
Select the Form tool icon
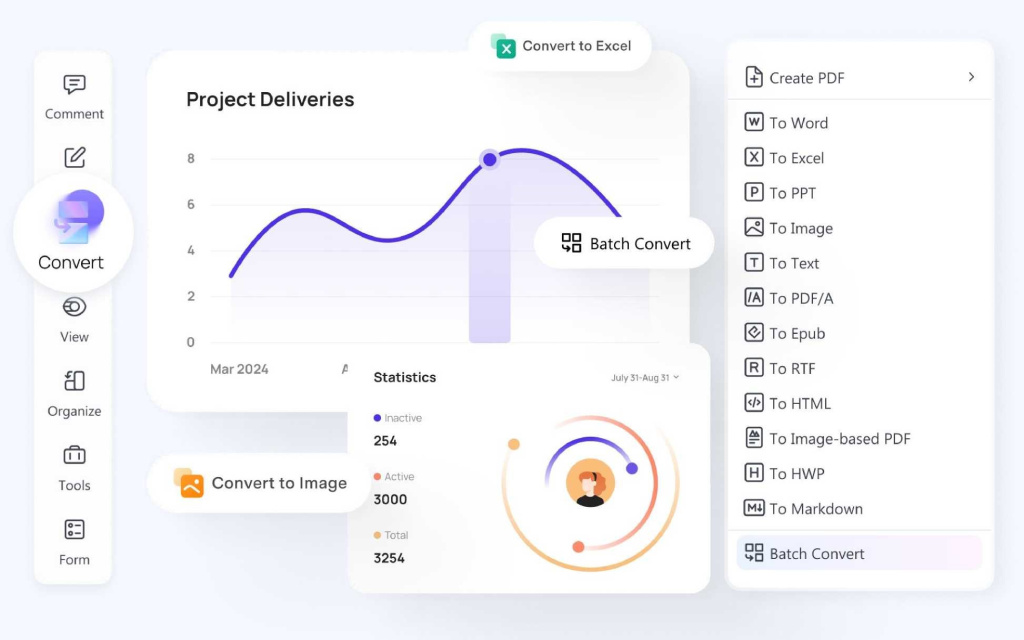coord(74,529)
